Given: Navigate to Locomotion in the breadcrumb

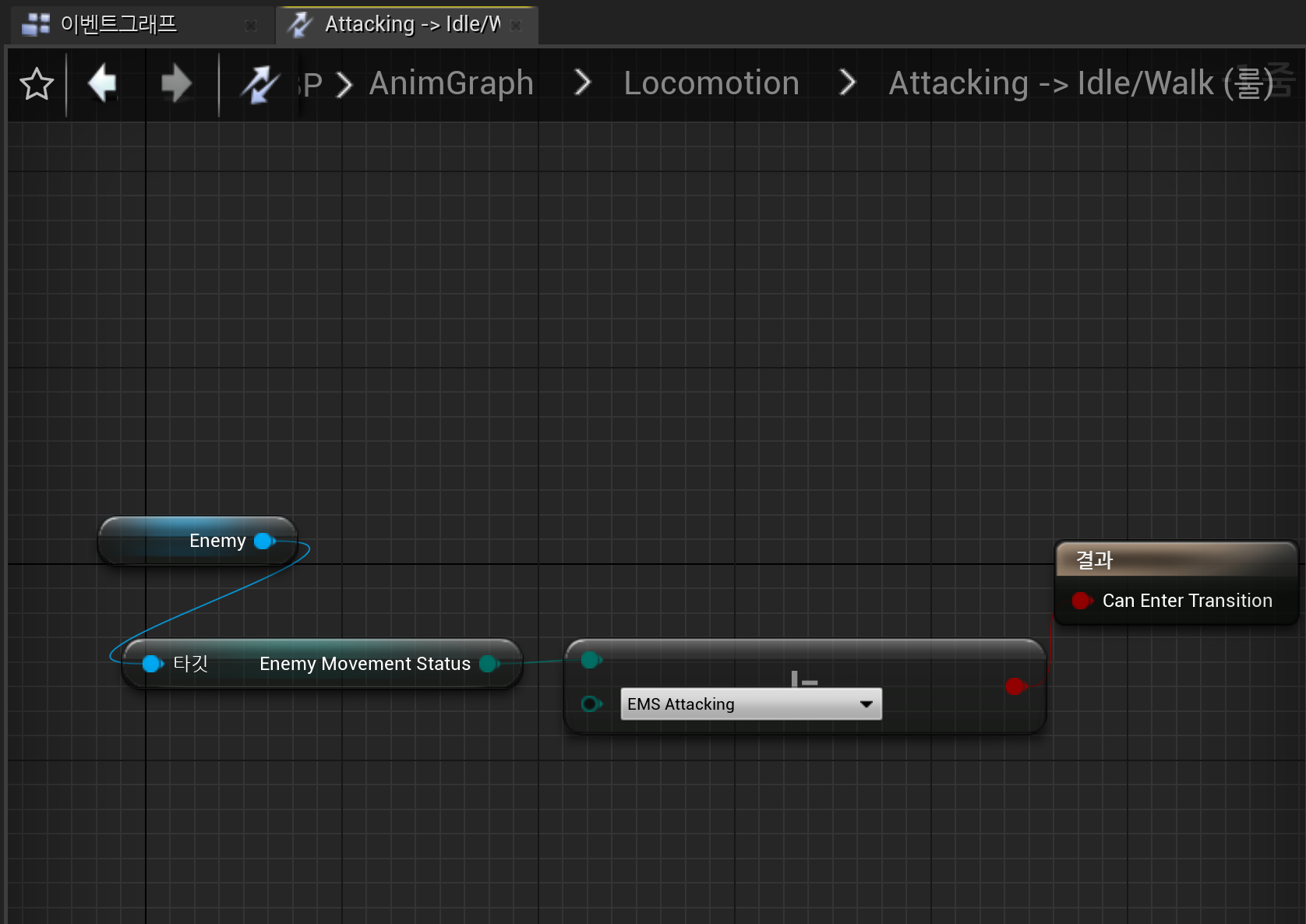Looking at the screenshot, I should [x=711, y=83].
